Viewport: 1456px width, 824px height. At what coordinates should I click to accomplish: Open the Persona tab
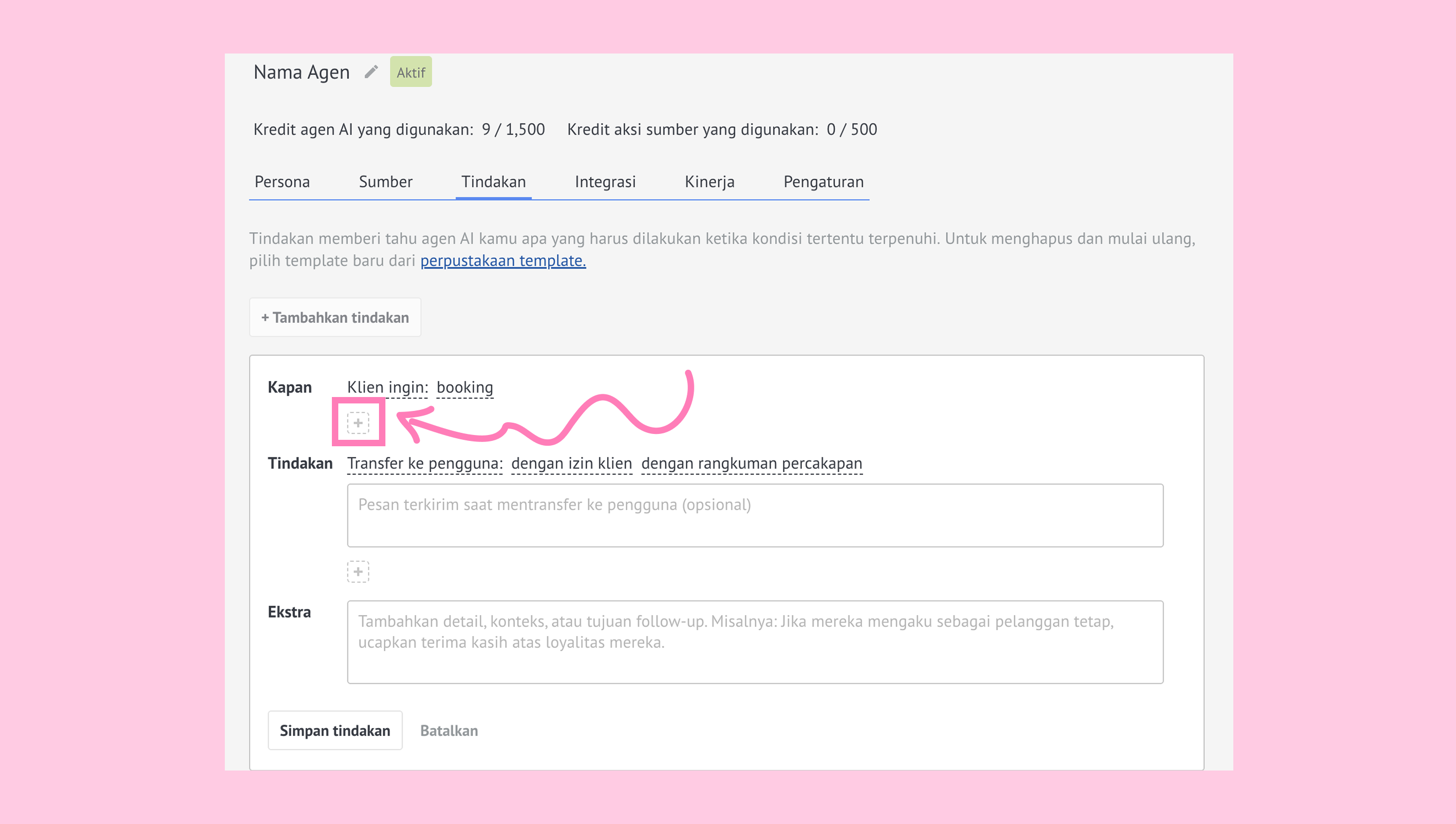coord(282,182)
